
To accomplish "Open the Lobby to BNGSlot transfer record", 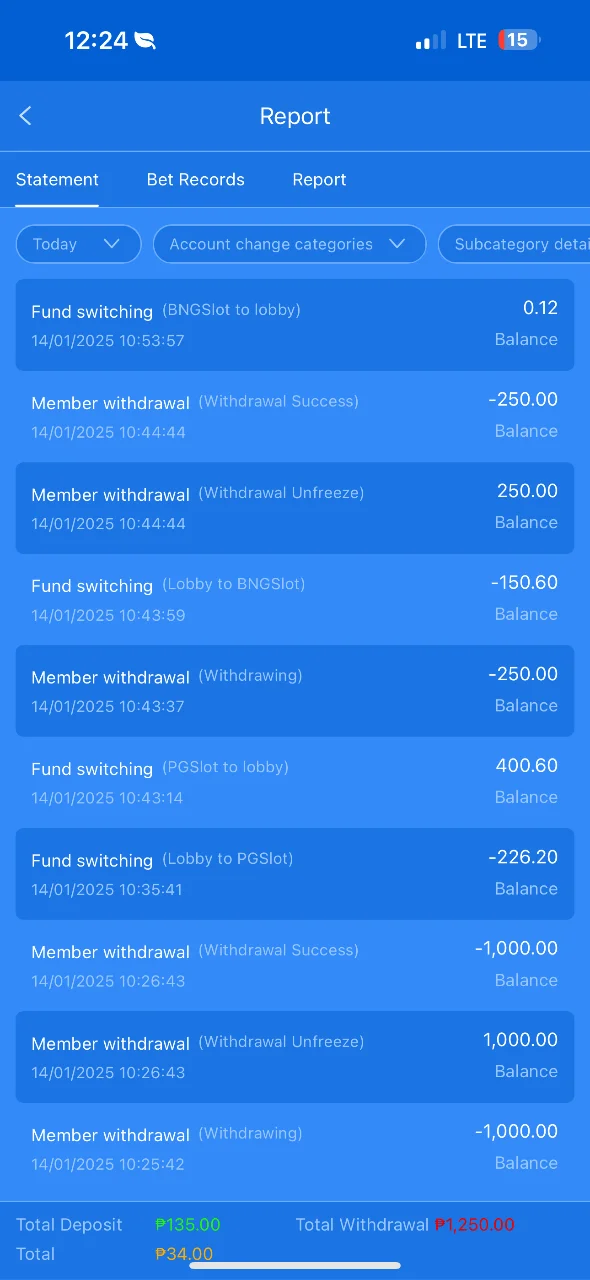I will pos(295,599).
